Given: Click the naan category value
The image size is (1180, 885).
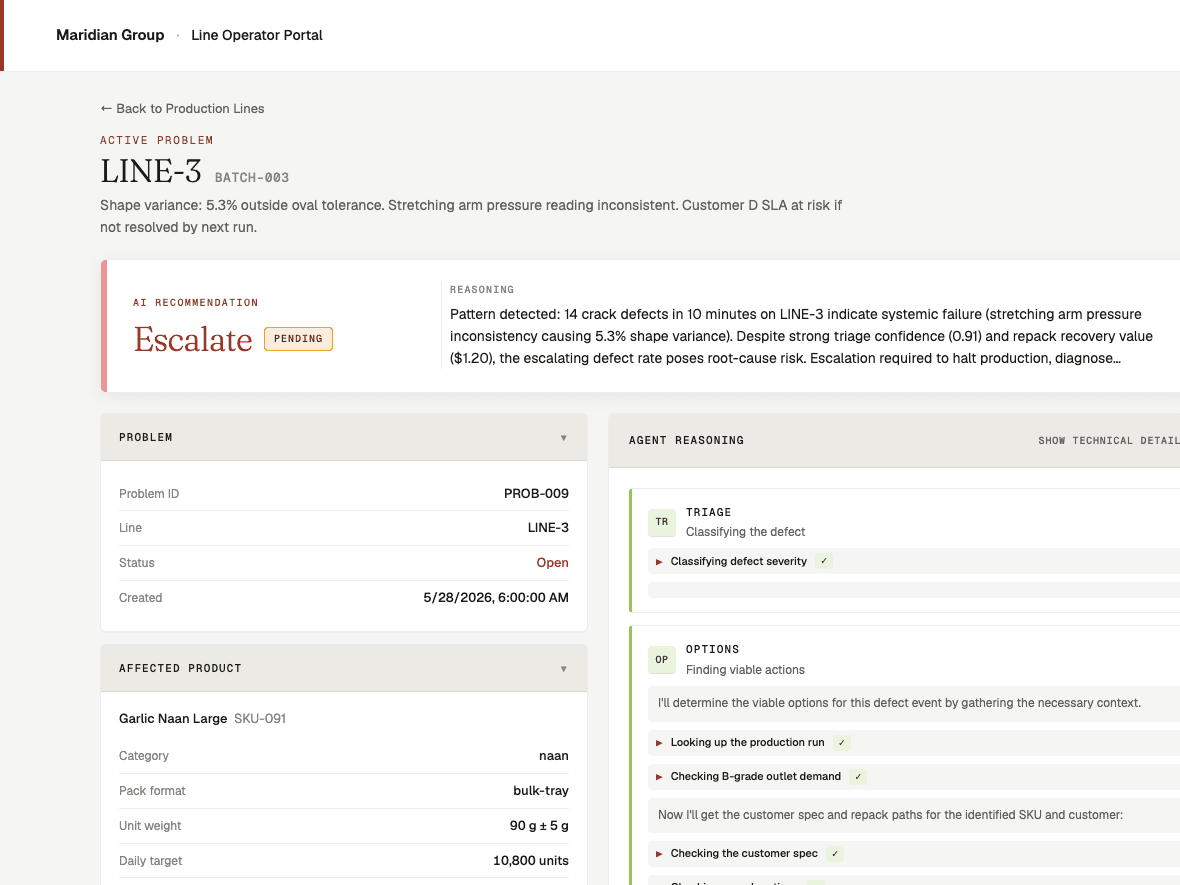Looking at the screenshot, I should [x=554, y=756].
